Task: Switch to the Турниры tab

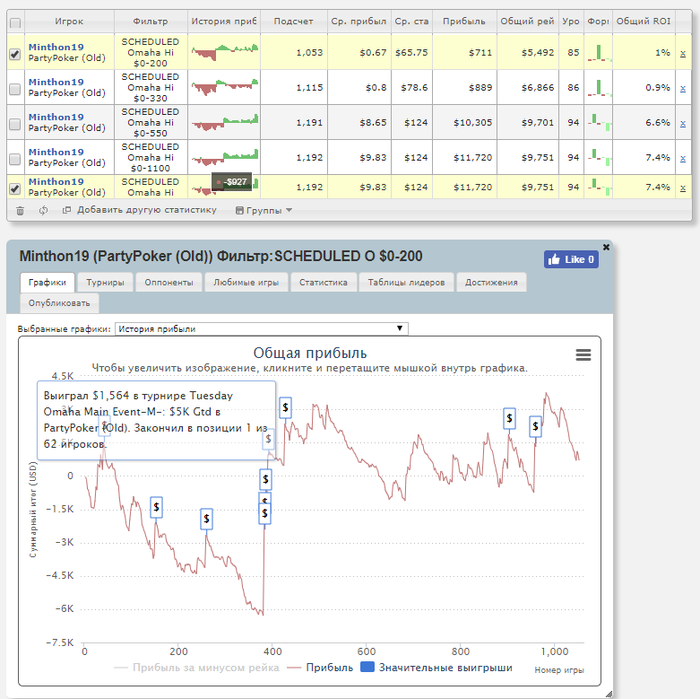Action: point(105,282)
